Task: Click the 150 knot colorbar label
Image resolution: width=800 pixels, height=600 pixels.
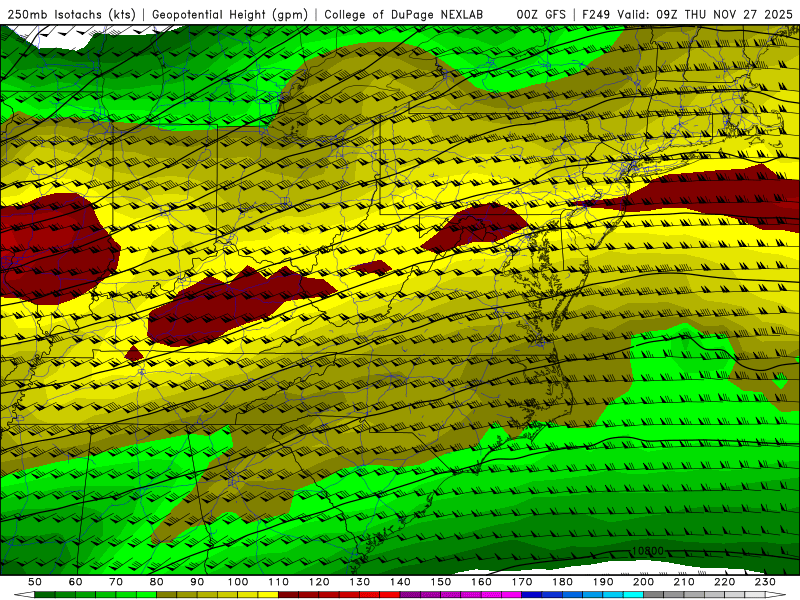Action: [441, 582]
